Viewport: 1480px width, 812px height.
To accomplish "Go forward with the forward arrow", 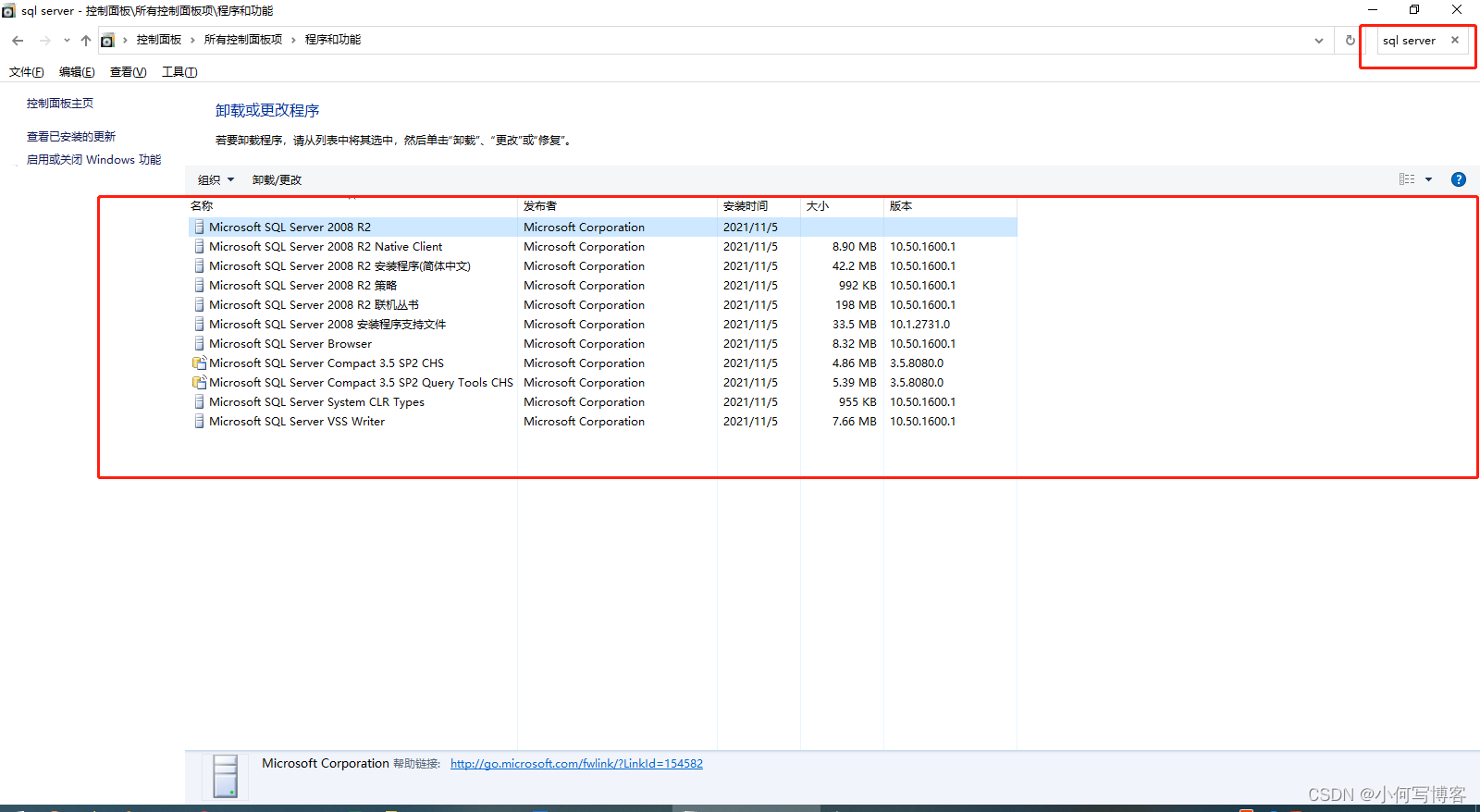I will [x=44, y=40].
